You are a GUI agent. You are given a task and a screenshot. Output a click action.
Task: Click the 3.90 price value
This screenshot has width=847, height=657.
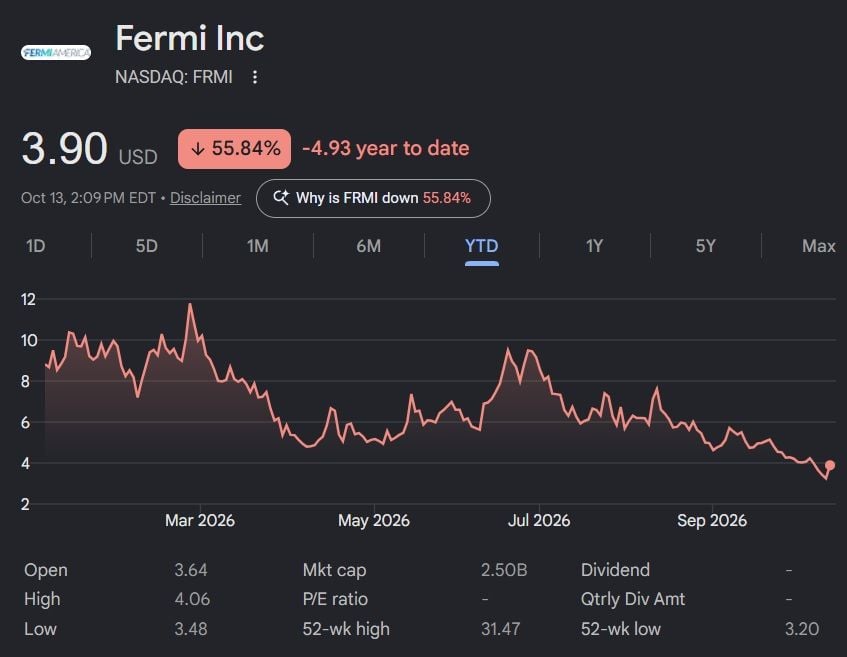[64, 148]
